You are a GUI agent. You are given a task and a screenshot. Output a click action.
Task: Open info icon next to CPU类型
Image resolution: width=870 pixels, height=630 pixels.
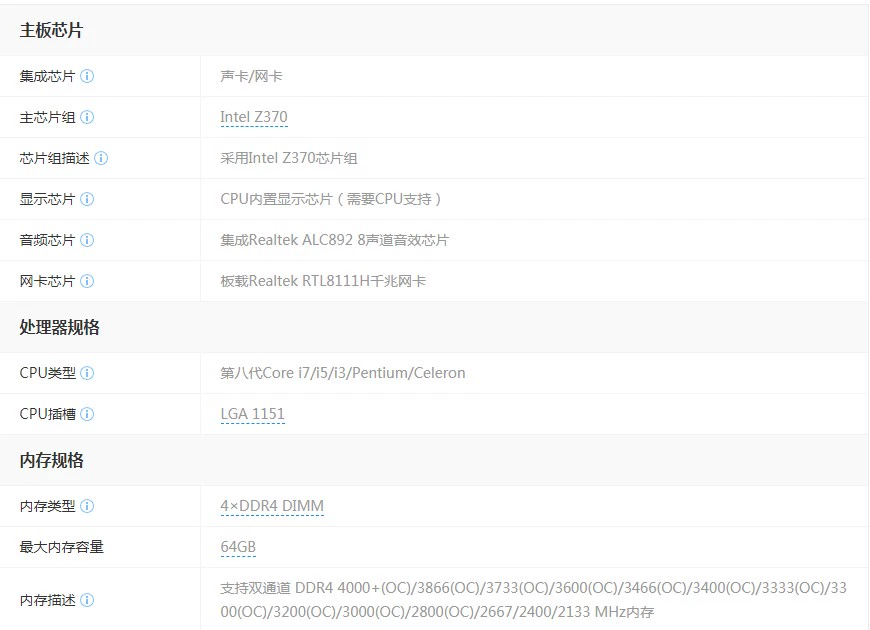87,373
